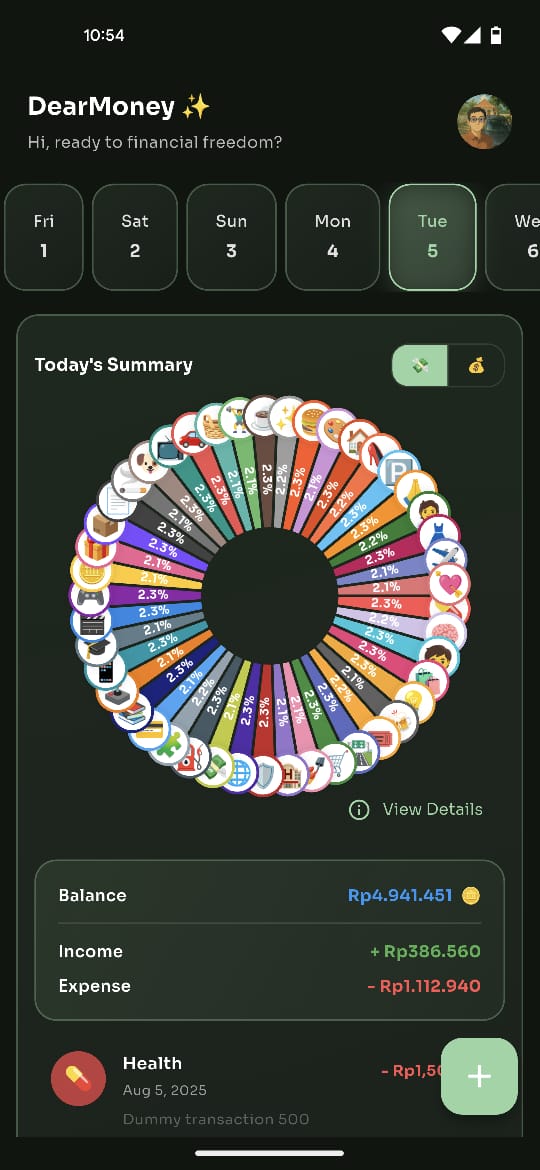Select Mon 4 date tab
The image size is (540, 1170).
point(333,237)
